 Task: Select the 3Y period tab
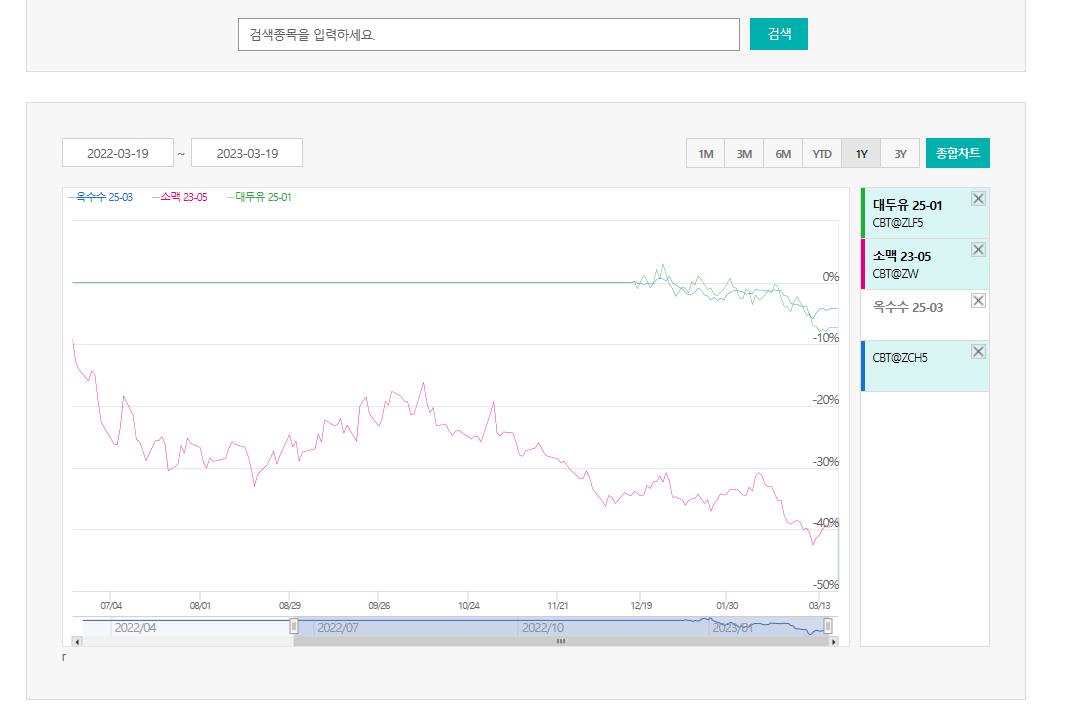click(x=900, y=153)
